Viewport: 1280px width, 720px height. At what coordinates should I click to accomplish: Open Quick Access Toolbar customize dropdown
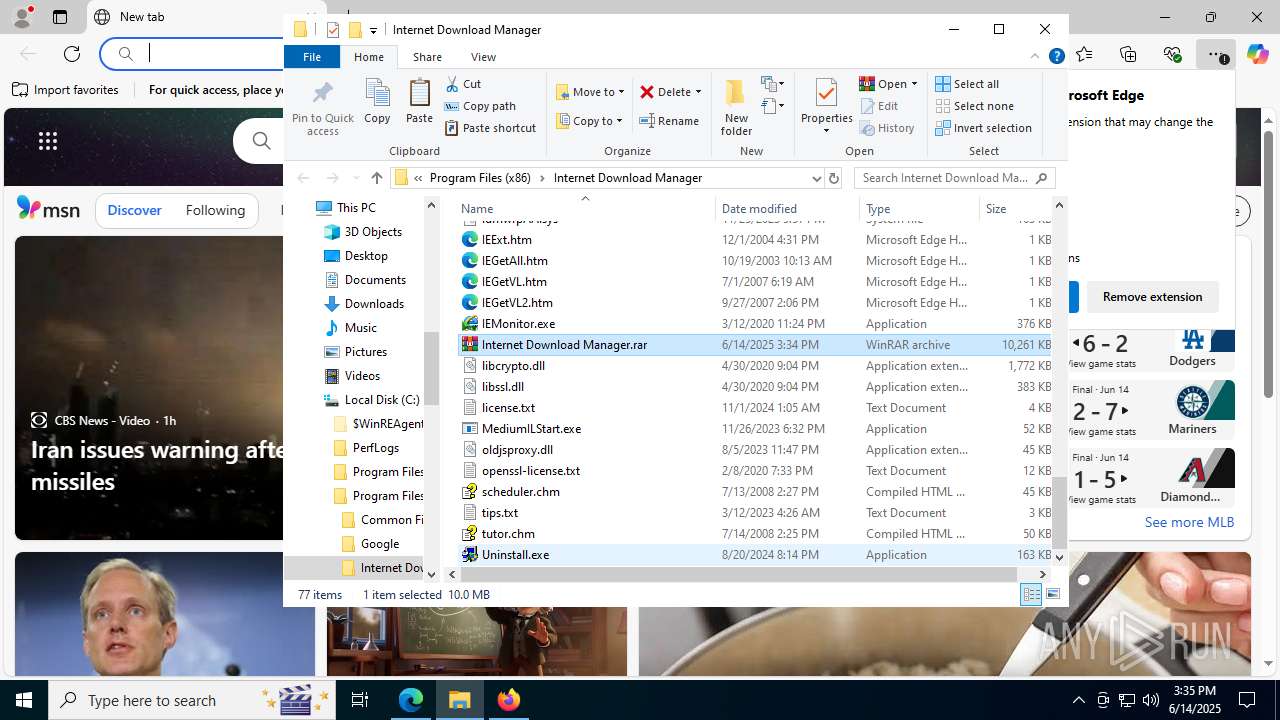[x=373, y=30]
